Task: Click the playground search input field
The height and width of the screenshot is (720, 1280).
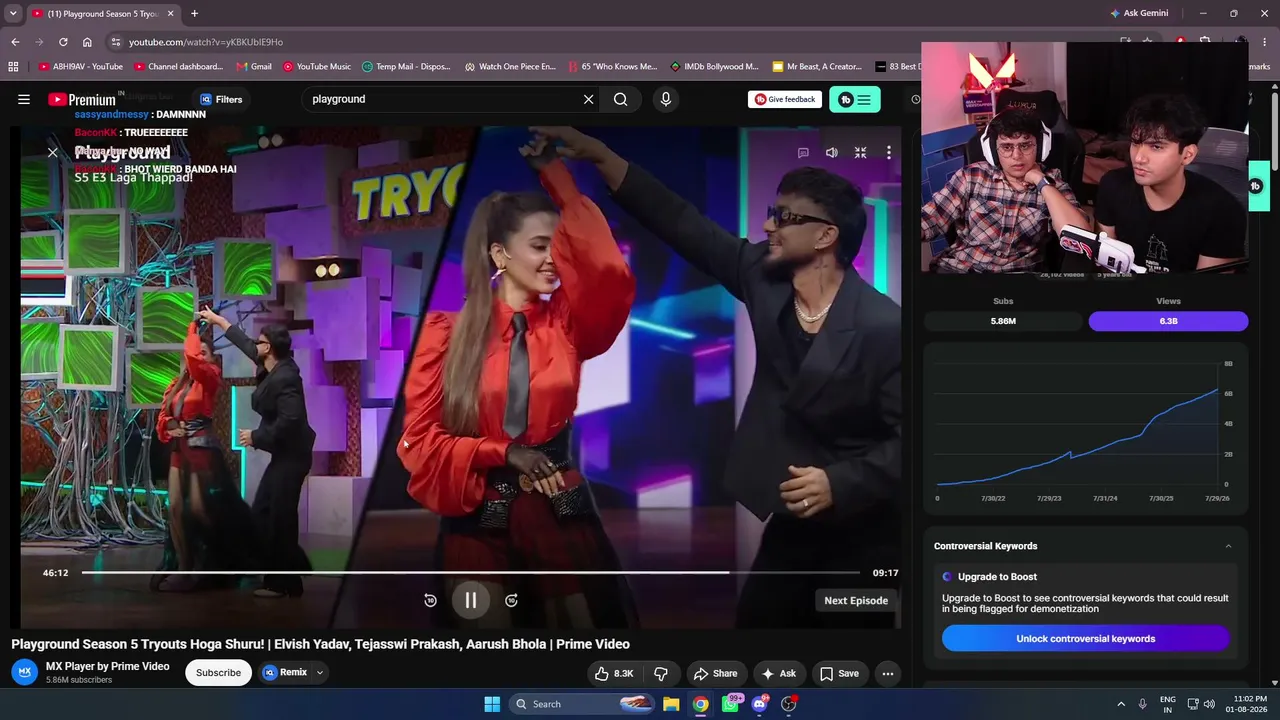Action: (x=445, y=99)
